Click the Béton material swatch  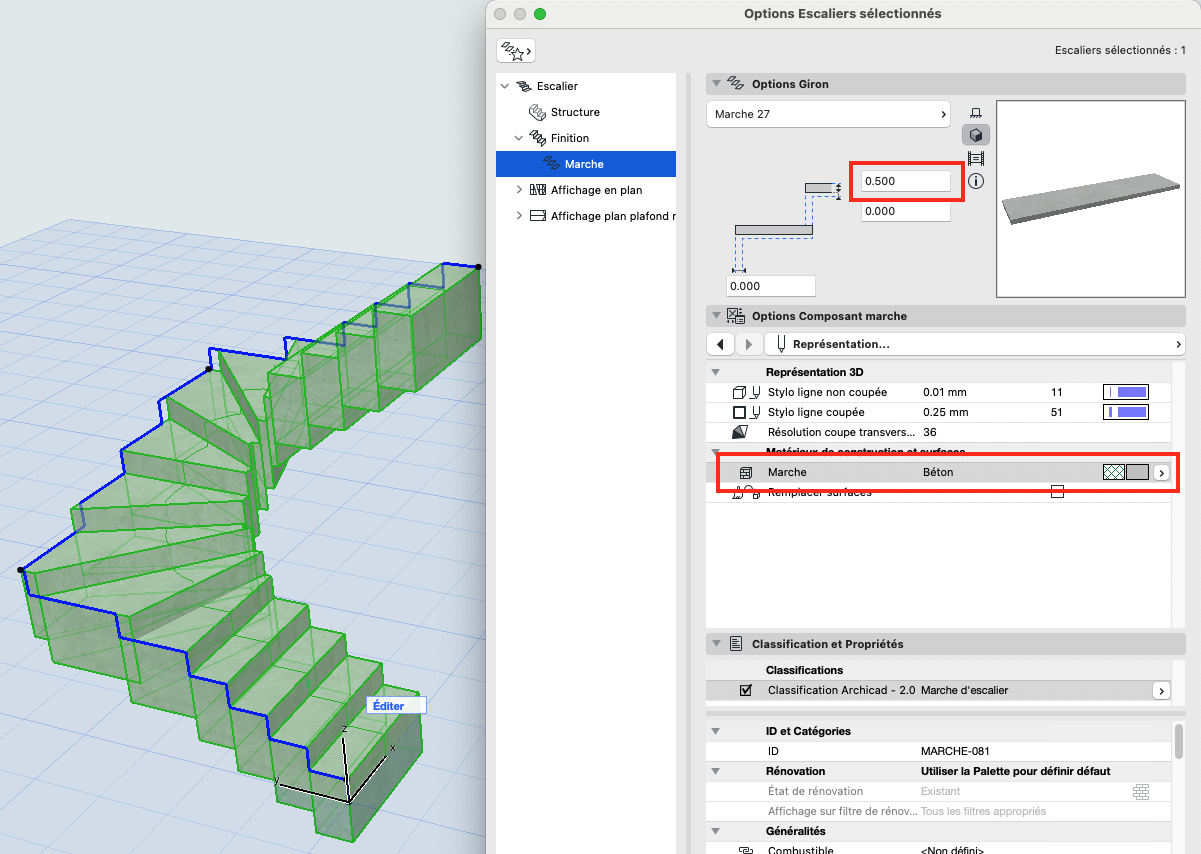tap(1125, 472)
